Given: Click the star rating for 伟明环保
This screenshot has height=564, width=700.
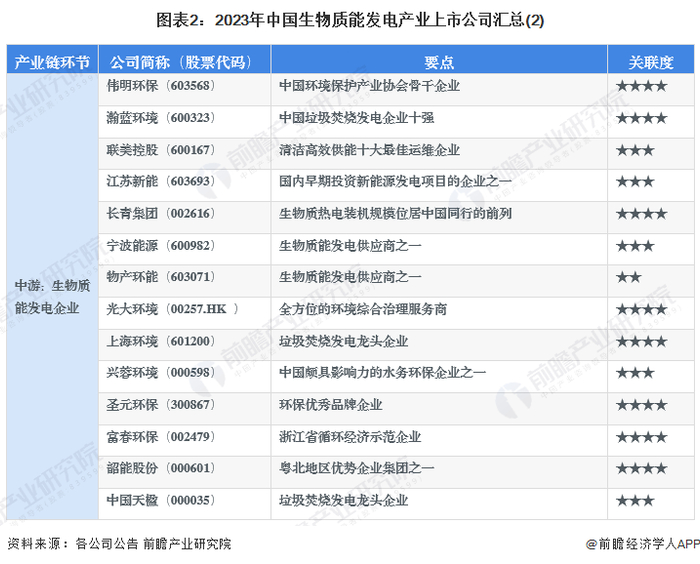Looking at the screenshot, I should click(x=642, y=86).
